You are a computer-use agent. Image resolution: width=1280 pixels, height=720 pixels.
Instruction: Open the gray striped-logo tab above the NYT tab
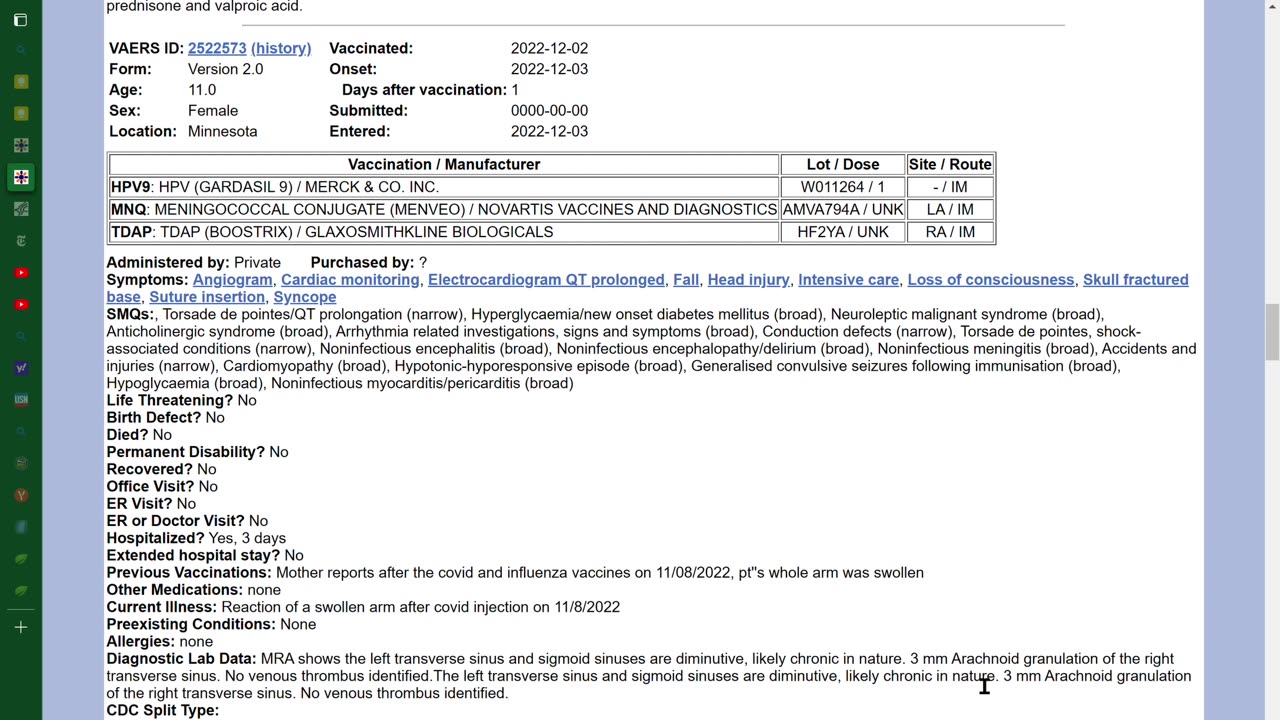pyautogui.click(x=21, y=209)
